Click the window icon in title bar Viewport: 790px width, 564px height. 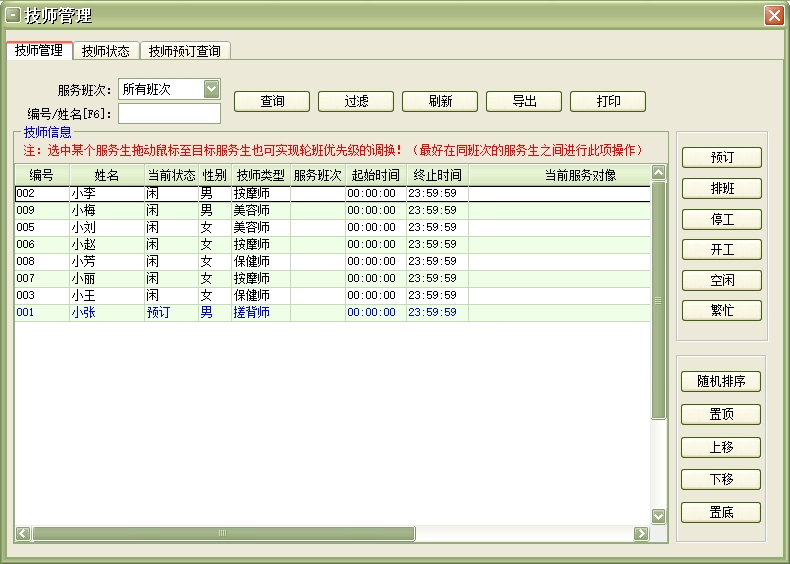click(x=13, y=16)
